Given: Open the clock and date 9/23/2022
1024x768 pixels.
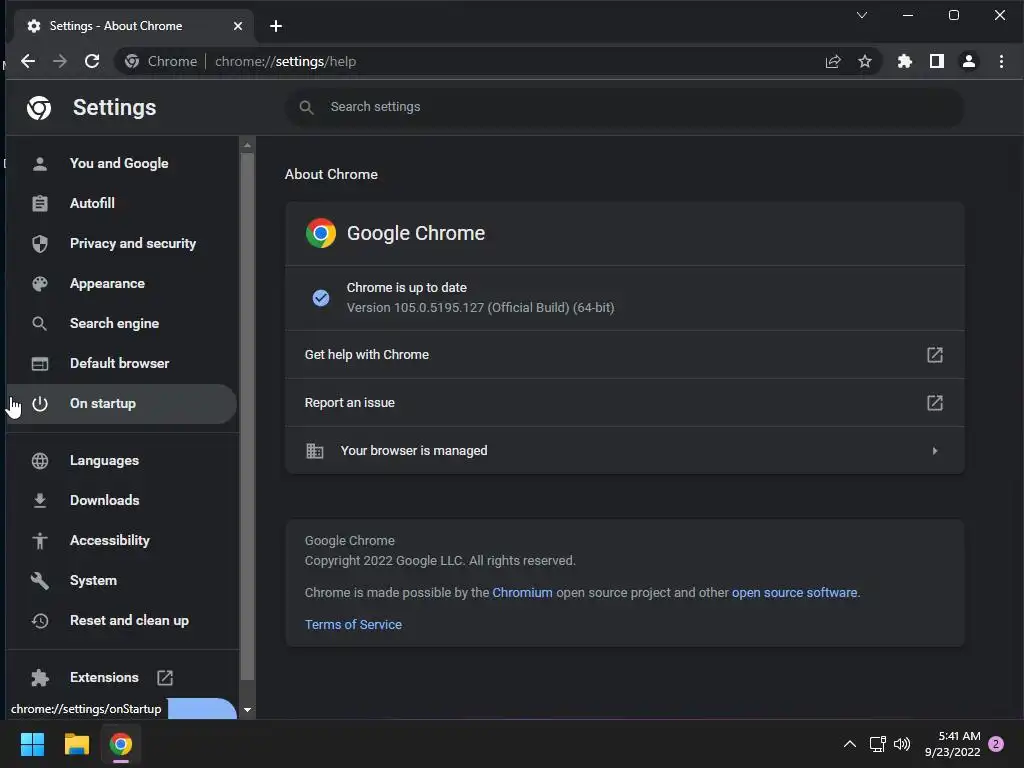Looking at the screenshot, I should pyautogui.click(x=952, y=744).
